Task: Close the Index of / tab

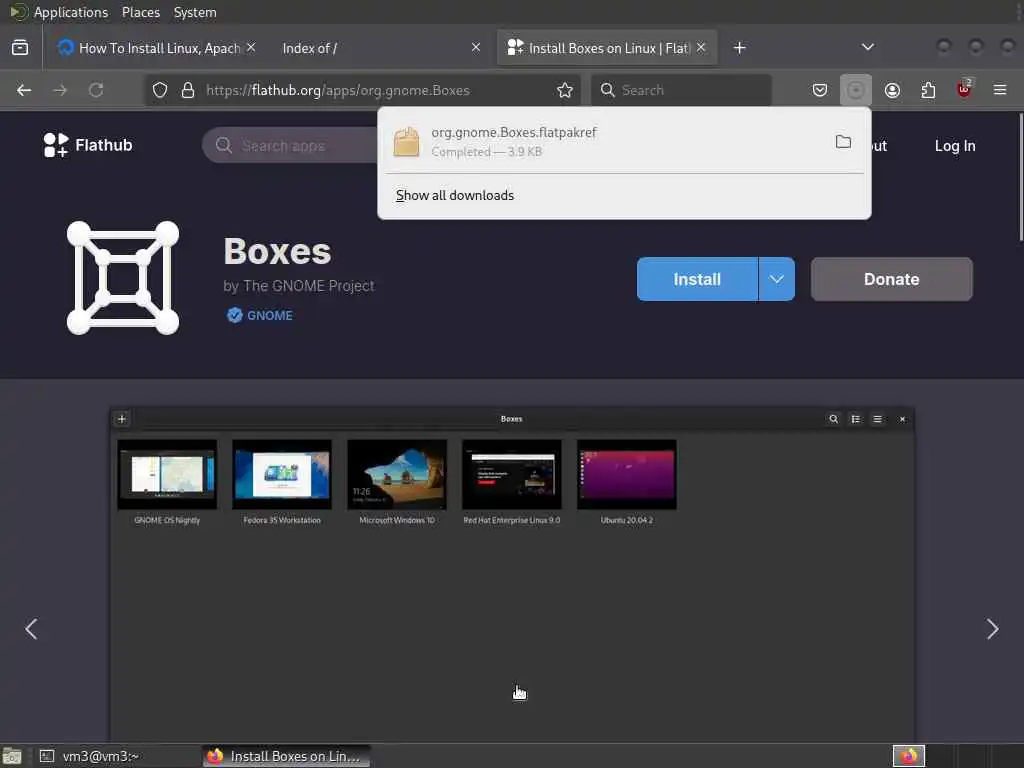Action: click(x=476, y=48)
